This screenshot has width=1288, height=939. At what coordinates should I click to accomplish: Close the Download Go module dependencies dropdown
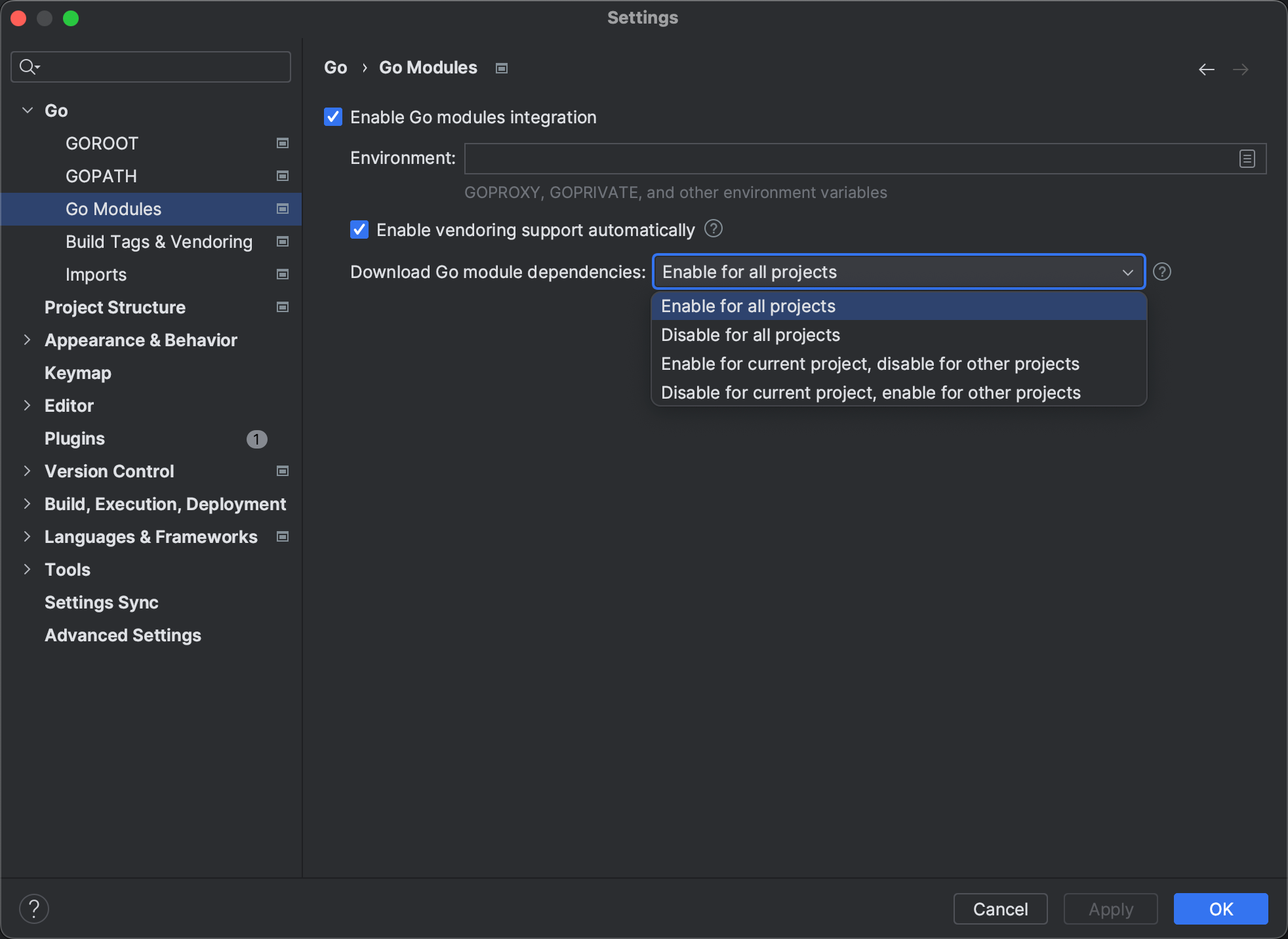pos(1127,272)
